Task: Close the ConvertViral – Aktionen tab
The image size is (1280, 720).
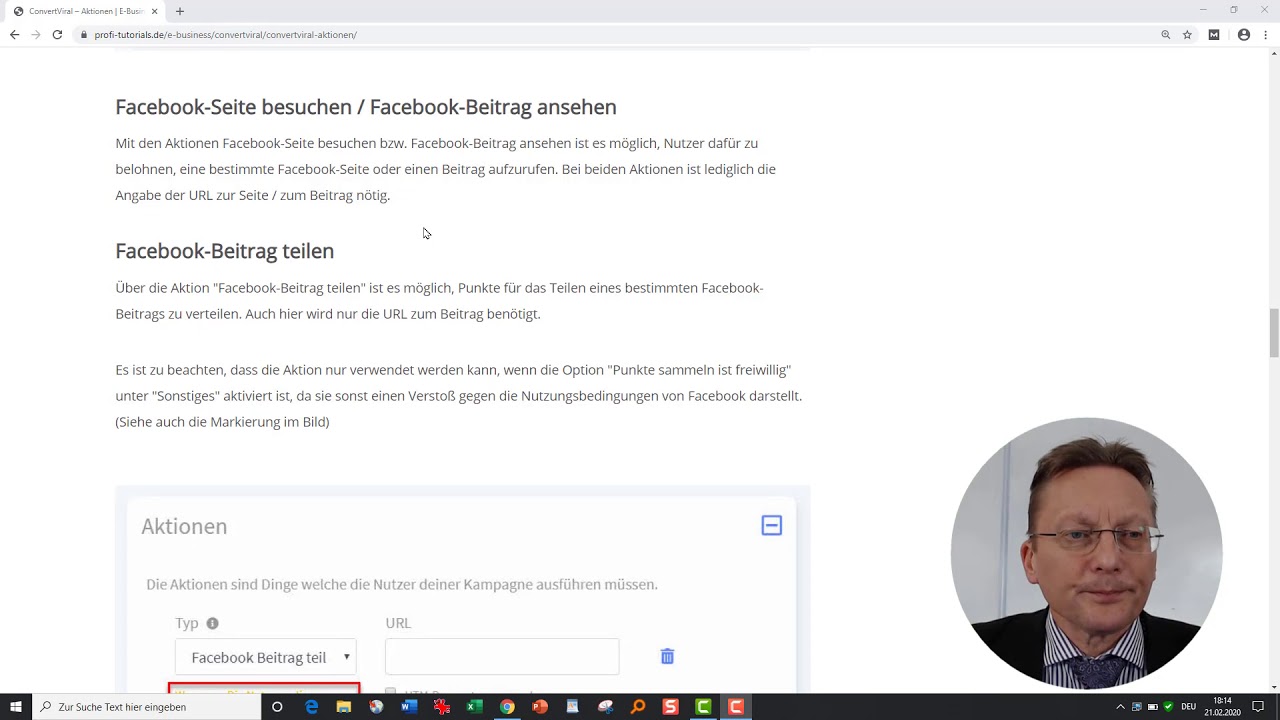Action: point(155,11)
